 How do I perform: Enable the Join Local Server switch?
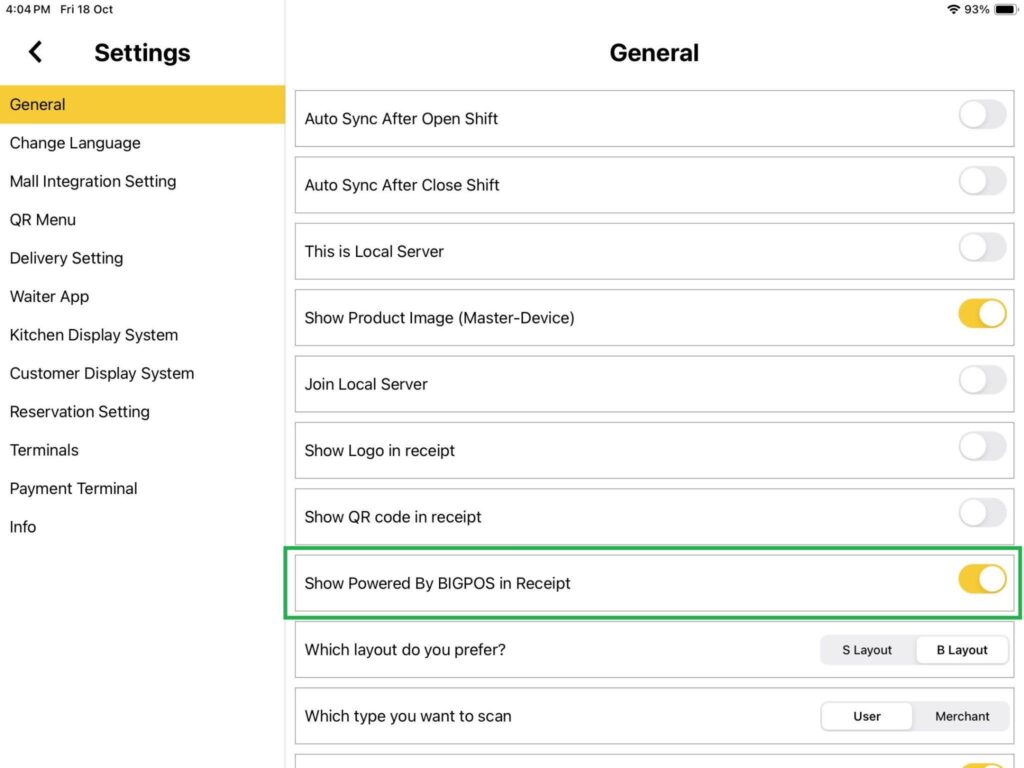click(982, 381)
